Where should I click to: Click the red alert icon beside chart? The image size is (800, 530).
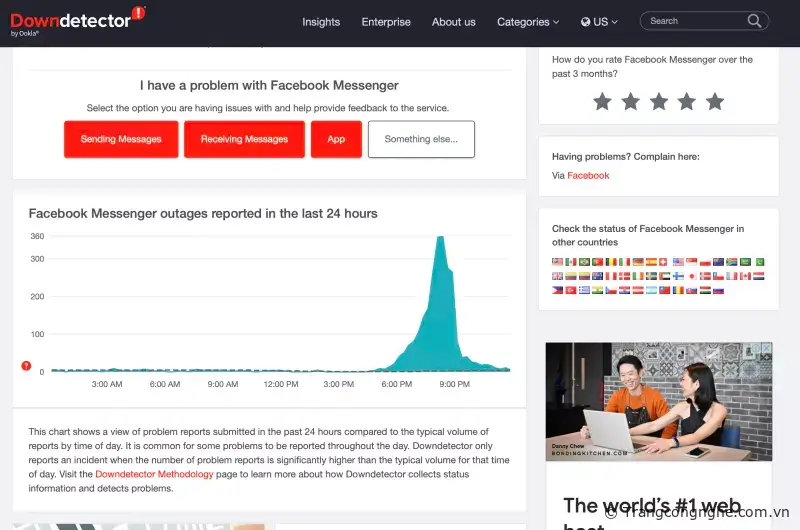point(27,366)
